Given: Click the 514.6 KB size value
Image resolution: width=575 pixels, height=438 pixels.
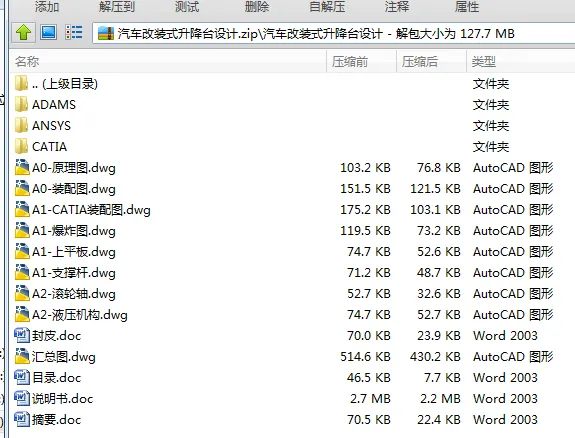Looking at the screenshot, I should pos(365,356).
